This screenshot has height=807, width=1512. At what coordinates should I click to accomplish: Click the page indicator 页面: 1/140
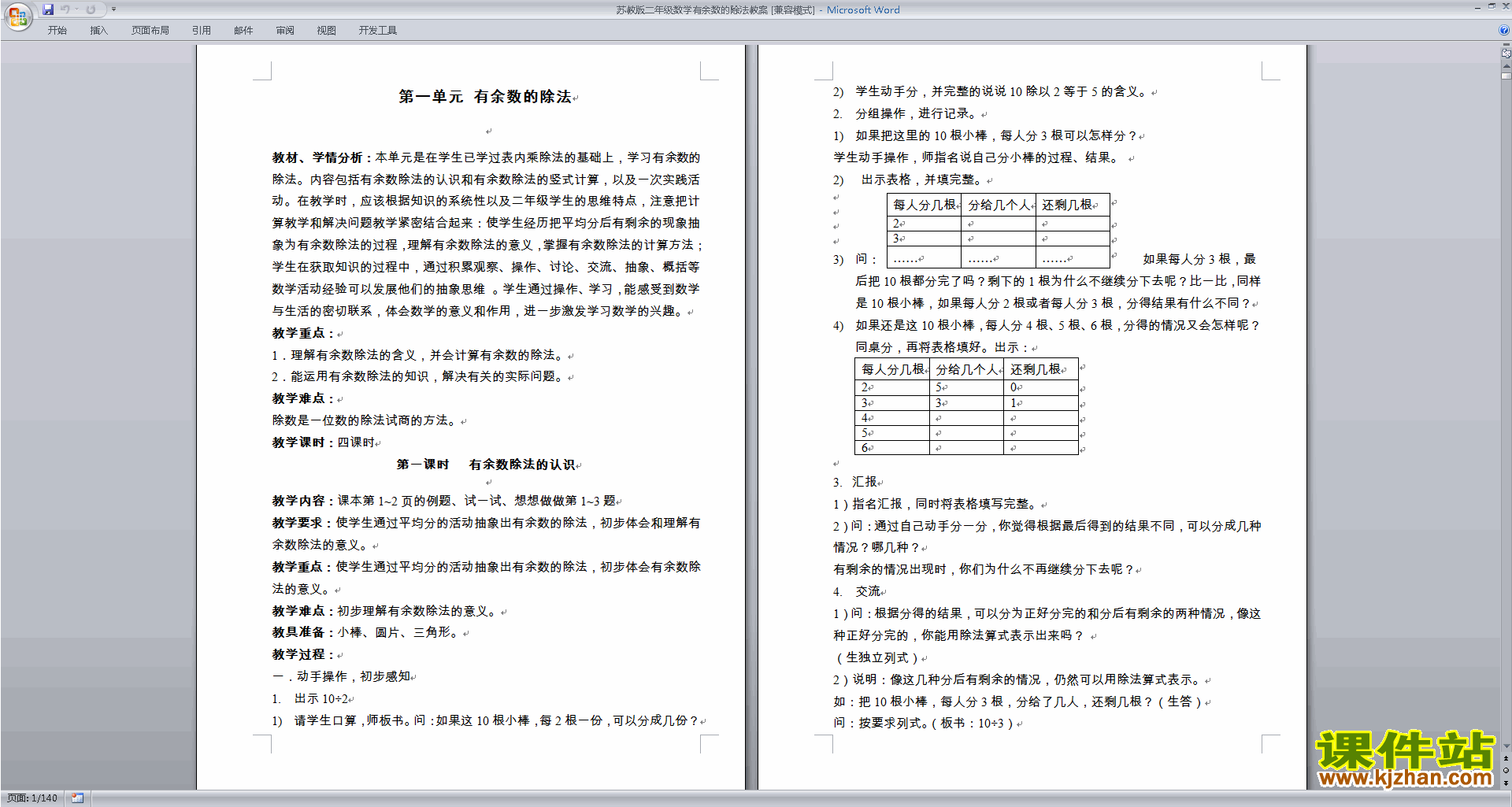[x=32, y=798]
